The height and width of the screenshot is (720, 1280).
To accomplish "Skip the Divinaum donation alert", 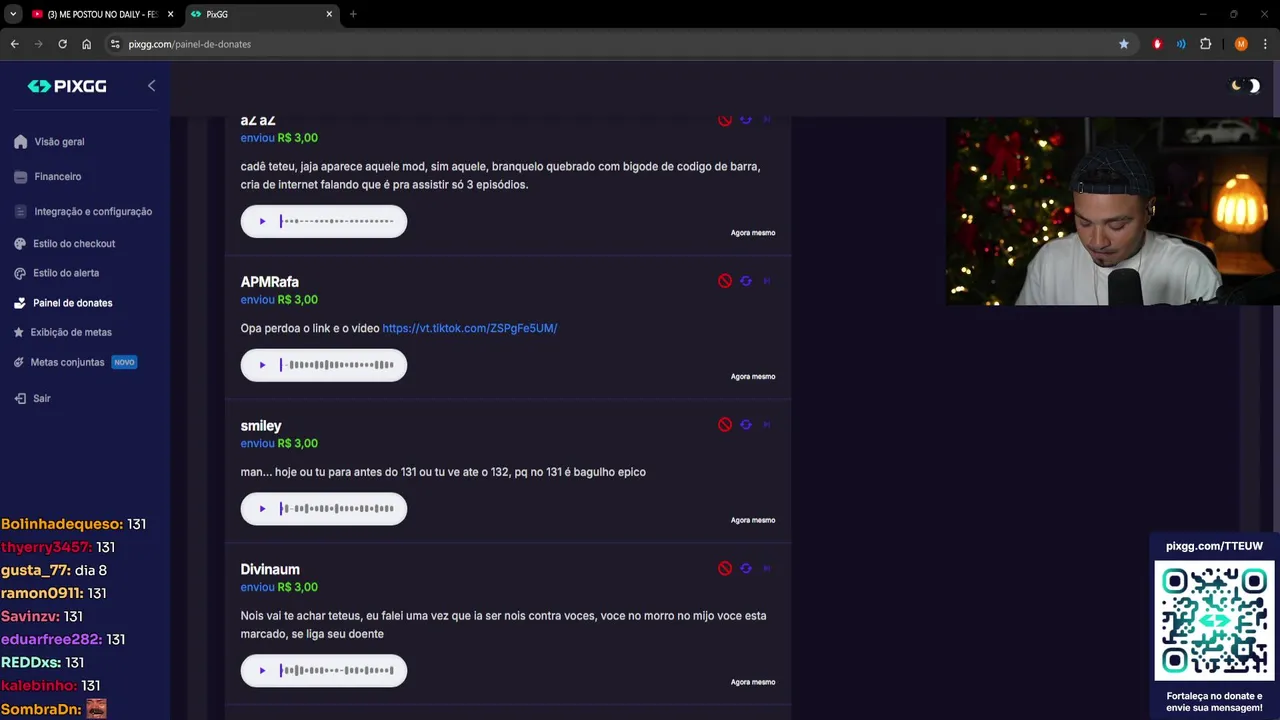I will 767,569.
